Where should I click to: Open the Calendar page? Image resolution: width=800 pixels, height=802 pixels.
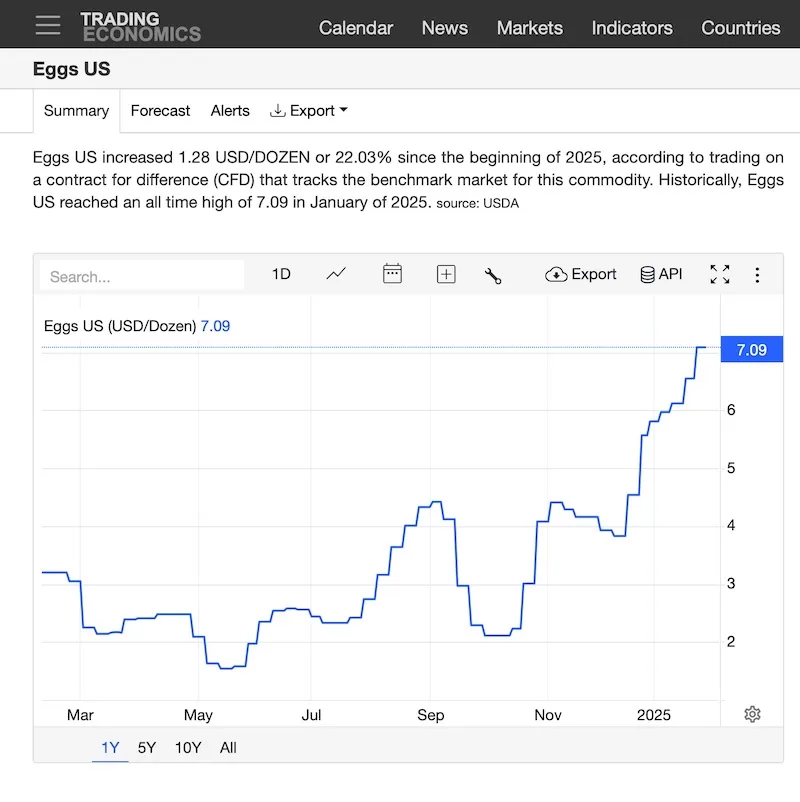point(355,28)
